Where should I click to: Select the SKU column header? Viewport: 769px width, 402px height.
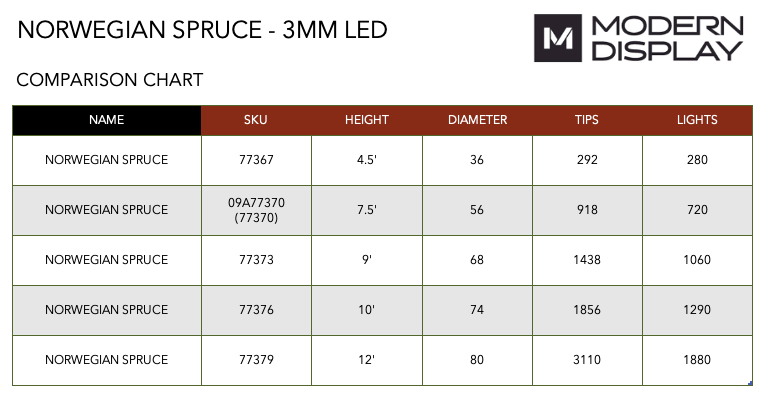[256, 120]
